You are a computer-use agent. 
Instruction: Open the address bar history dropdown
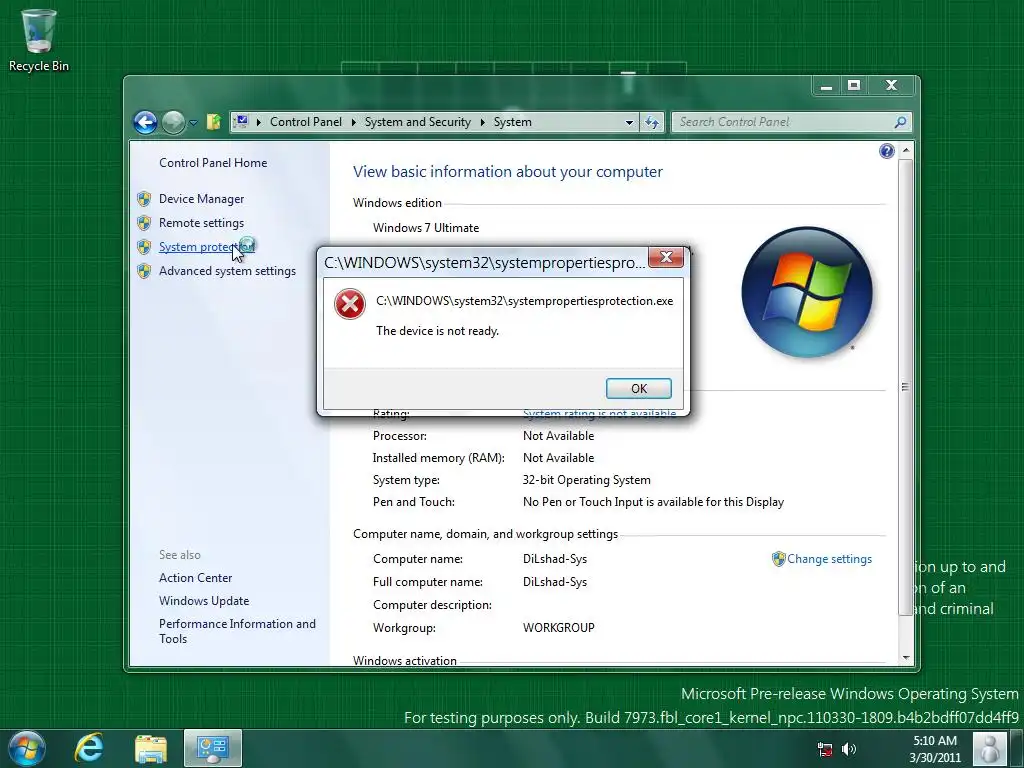point(629,122)
